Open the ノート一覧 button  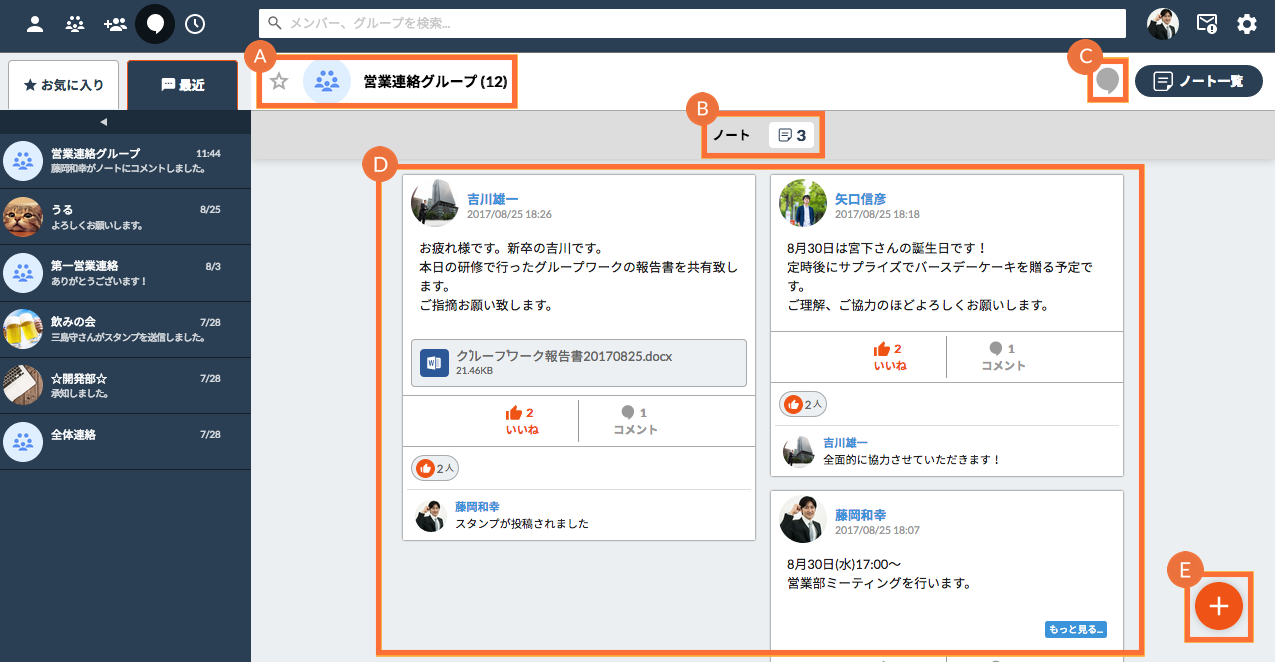coord(1199,82)
